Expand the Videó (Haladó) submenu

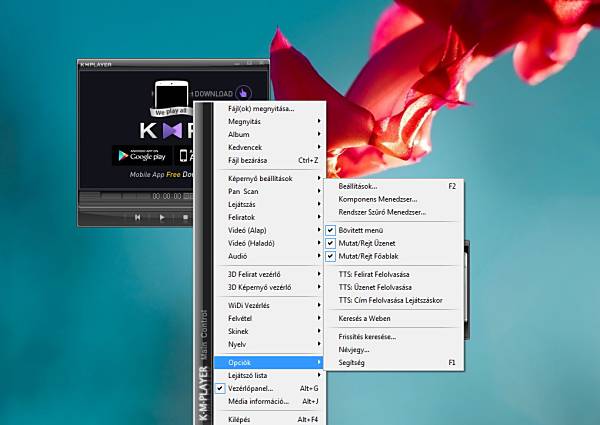(x=269, y=243)
